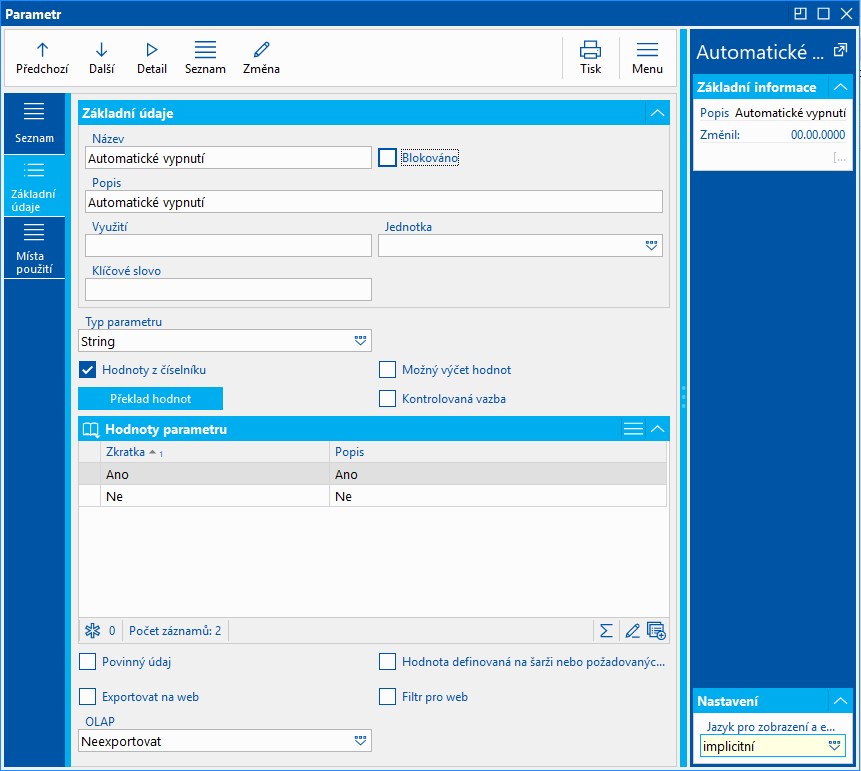The image size is (861, 771).
Task: Click in the Využití input field
Action: tap(228, 245)
